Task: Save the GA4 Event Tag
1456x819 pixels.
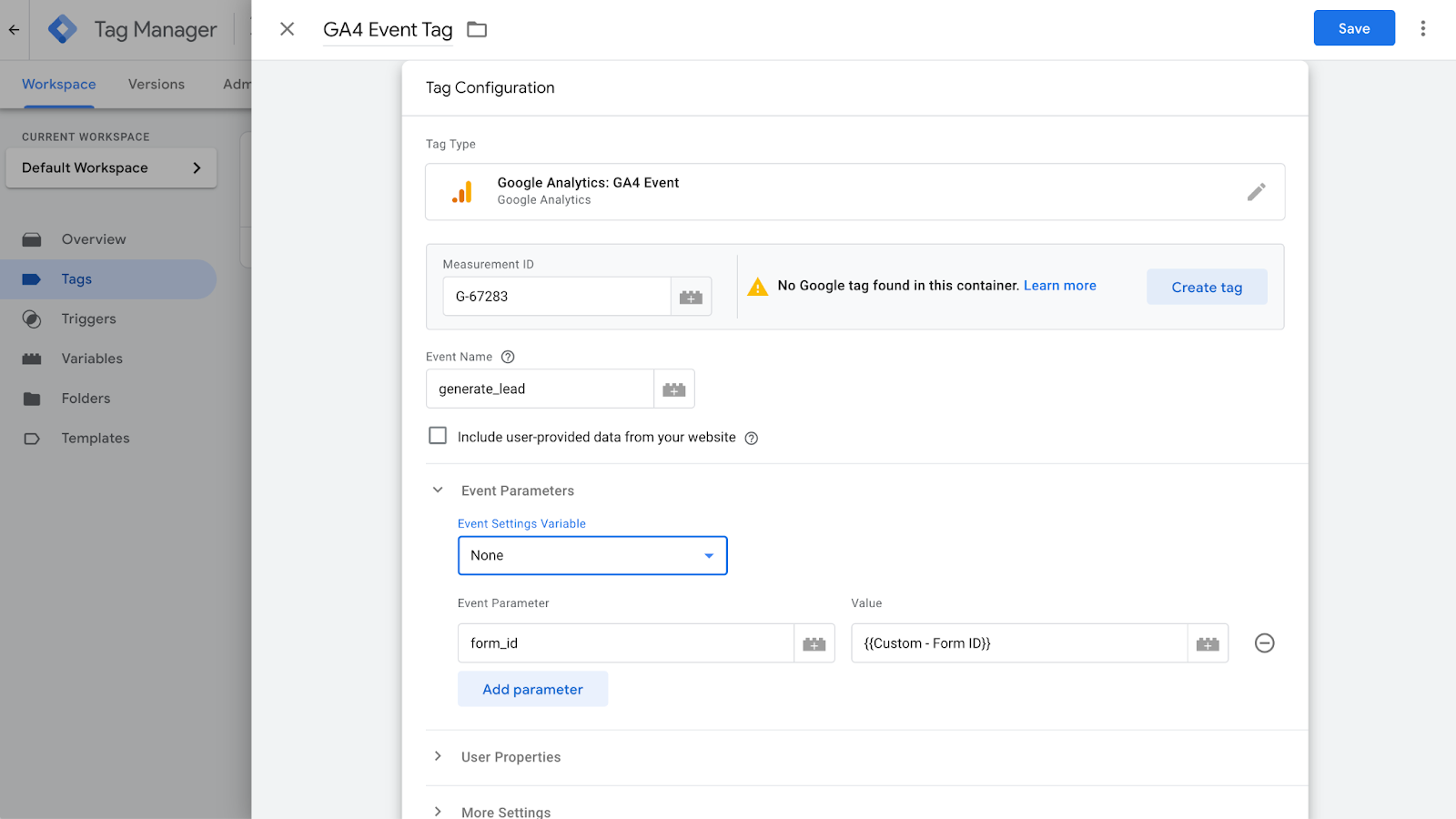Action: (1354, 28)
